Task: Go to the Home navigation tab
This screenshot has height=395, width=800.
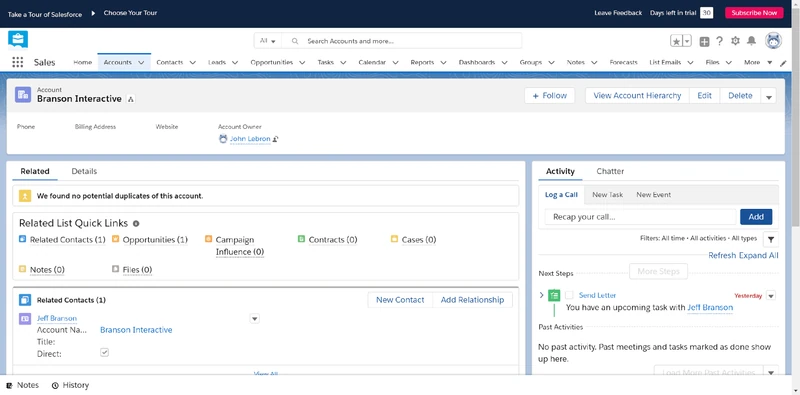Action: [x=83, y=62]
